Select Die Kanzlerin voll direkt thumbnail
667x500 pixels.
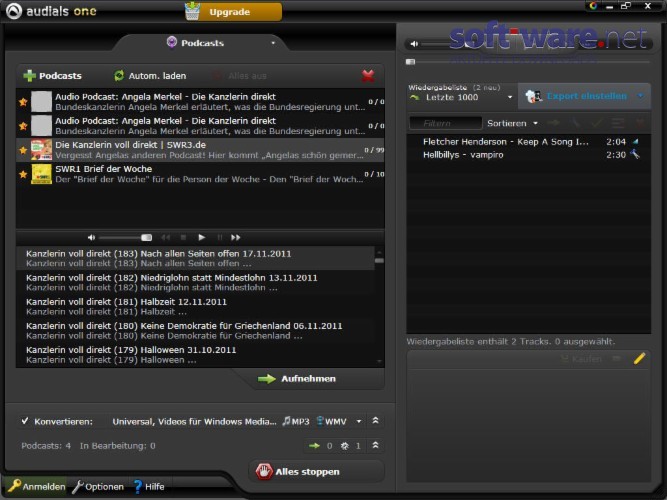pos(41,150)
